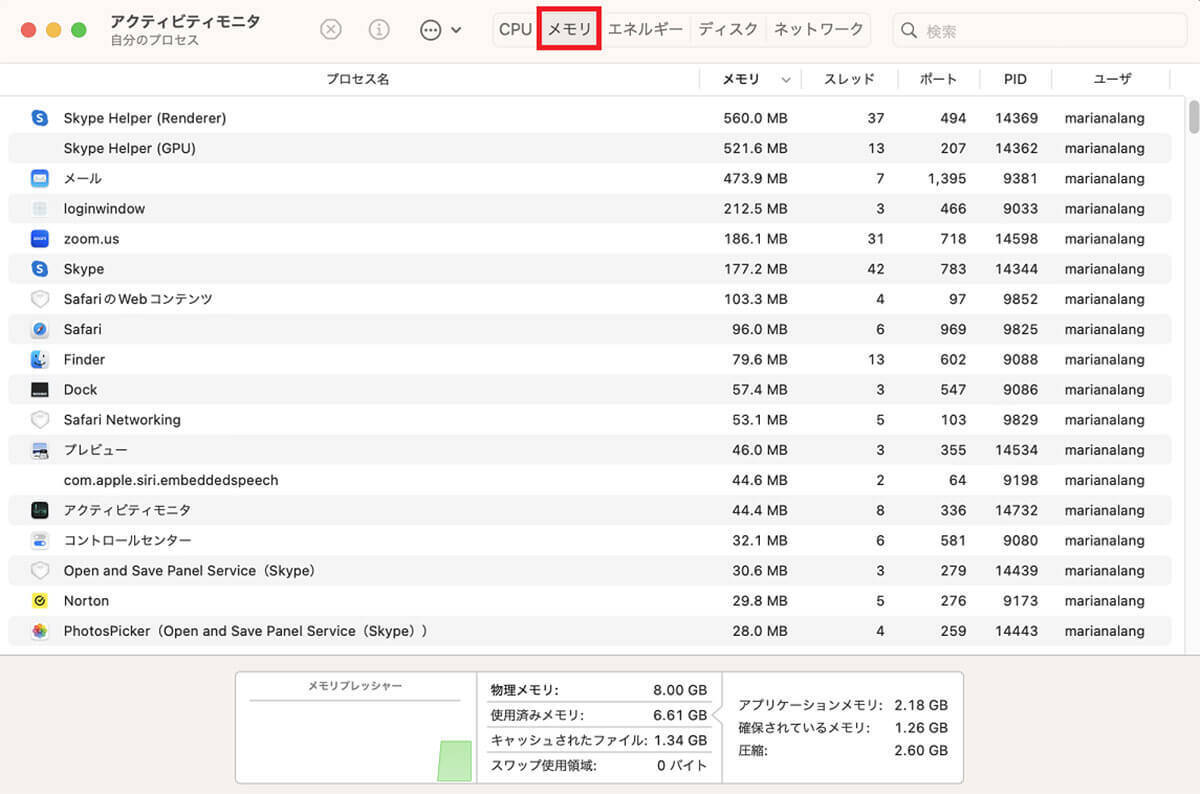Click the Safari compass icon
The image size is (1200, 794).
[40, 329]
